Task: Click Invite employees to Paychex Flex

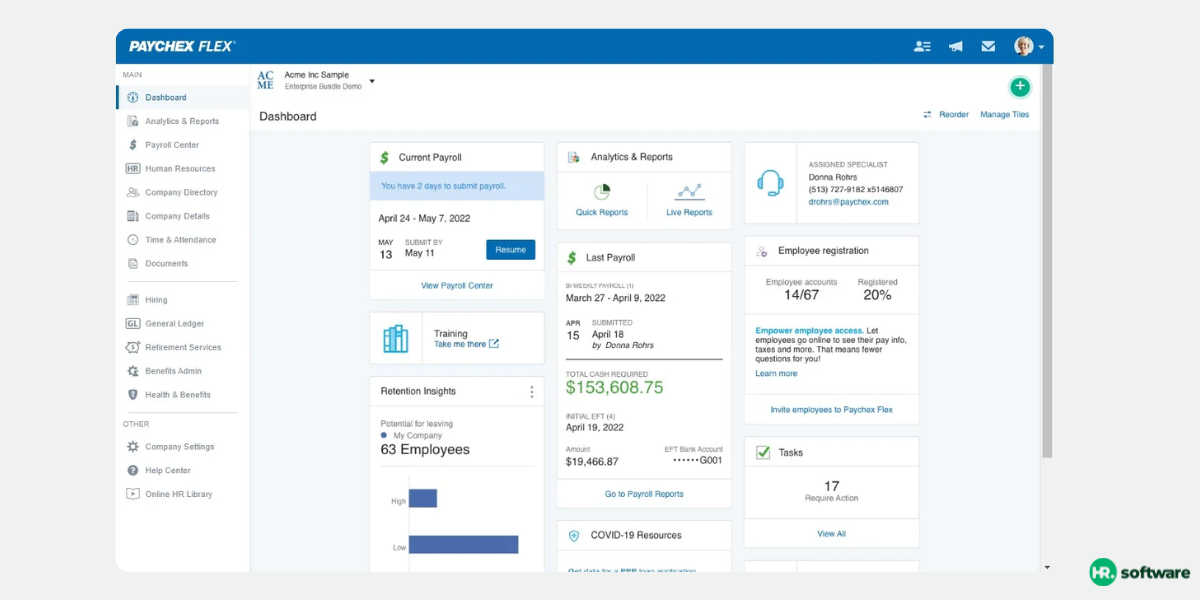Action: point(831,410)
